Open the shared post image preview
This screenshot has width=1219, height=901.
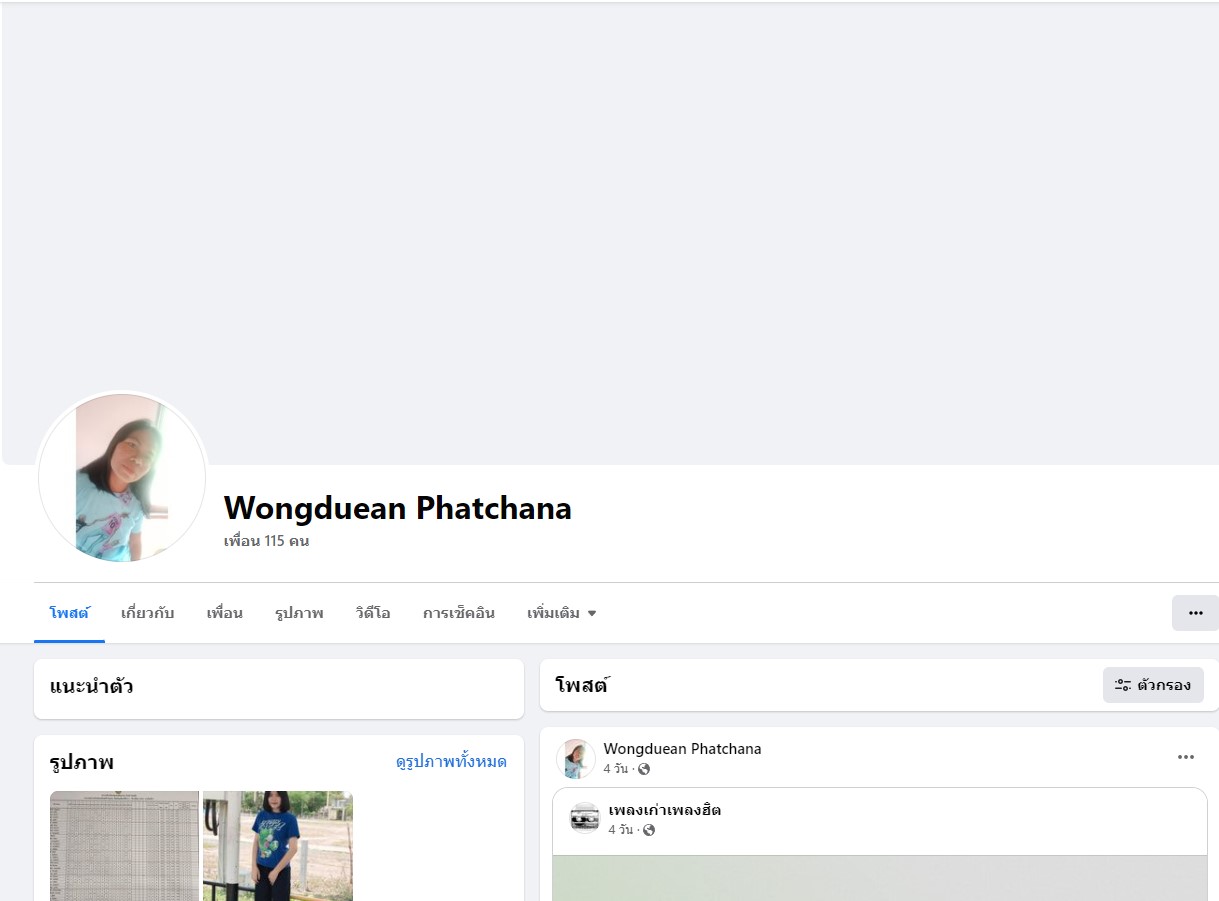coord(880,878)
